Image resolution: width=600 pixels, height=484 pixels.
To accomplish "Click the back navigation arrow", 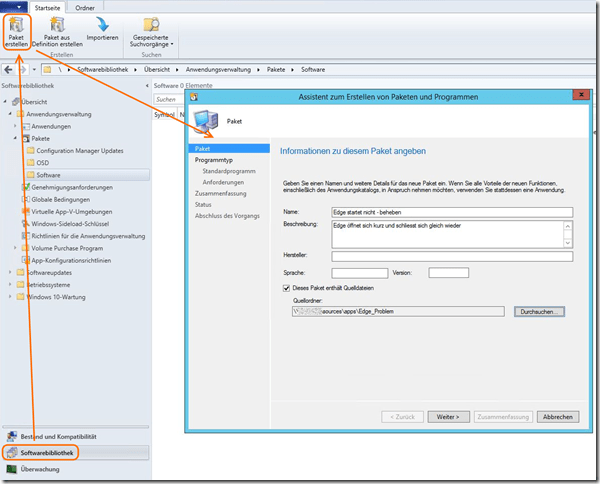I will 8,70.
